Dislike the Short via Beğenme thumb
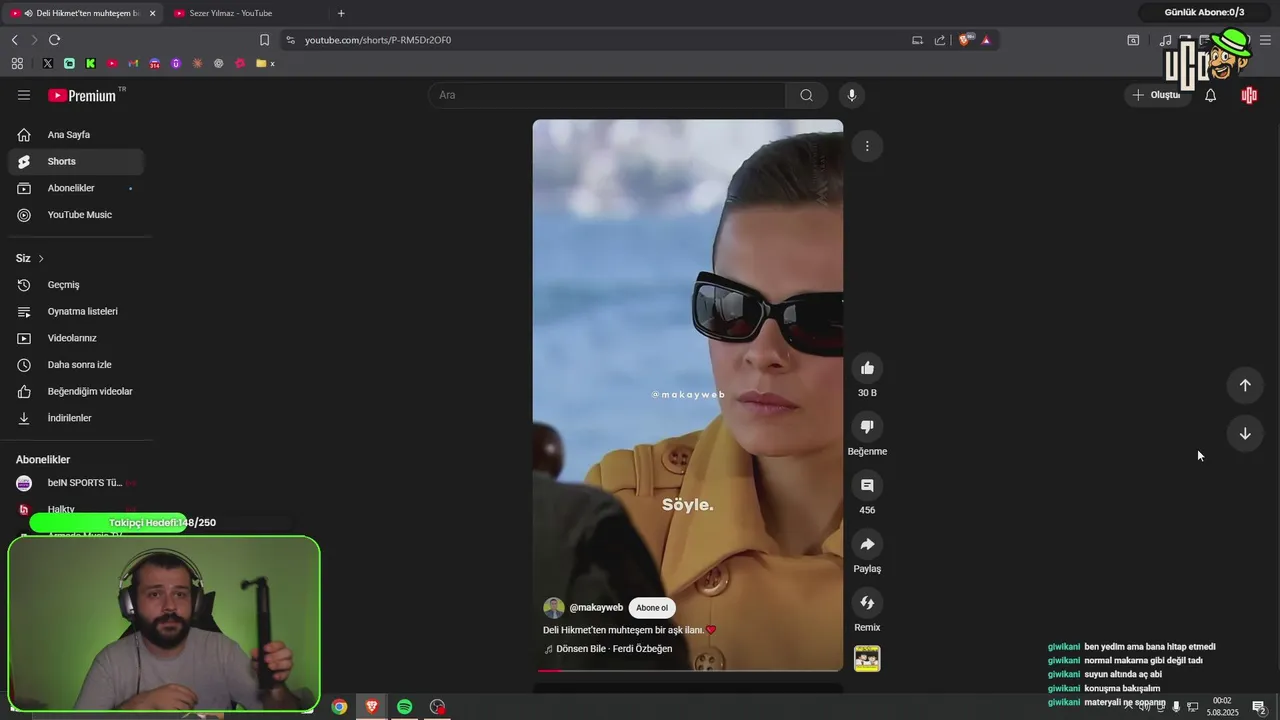 pos(867,427)
